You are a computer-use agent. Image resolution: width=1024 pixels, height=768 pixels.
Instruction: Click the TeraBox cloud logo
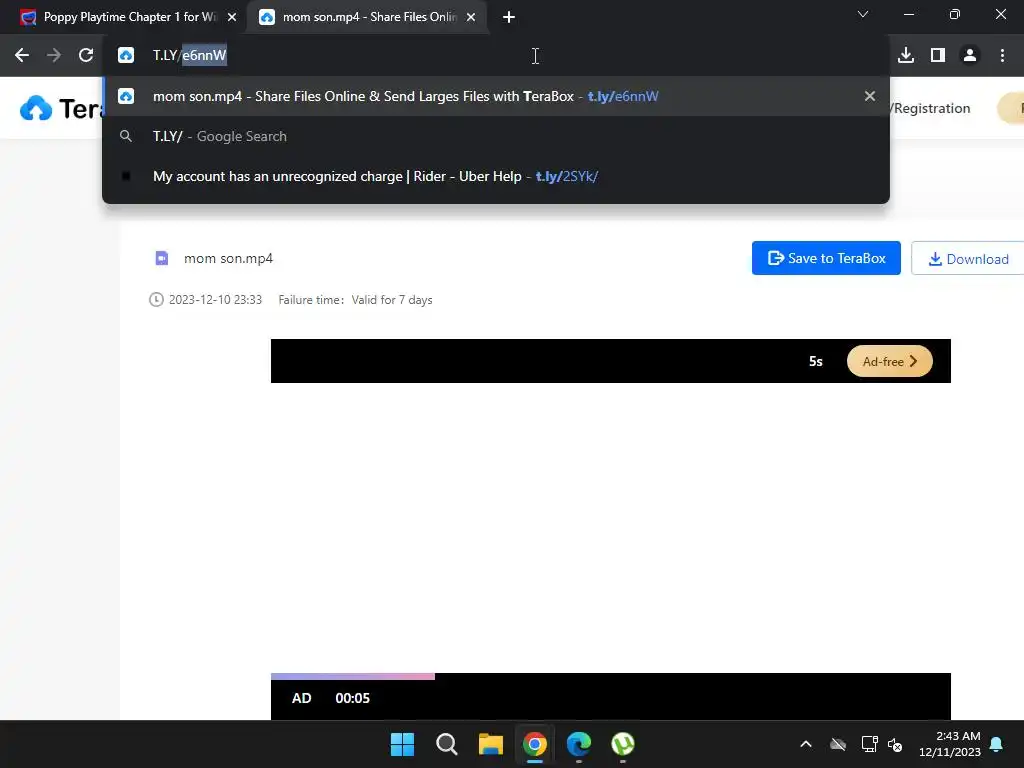coord(36,108)
